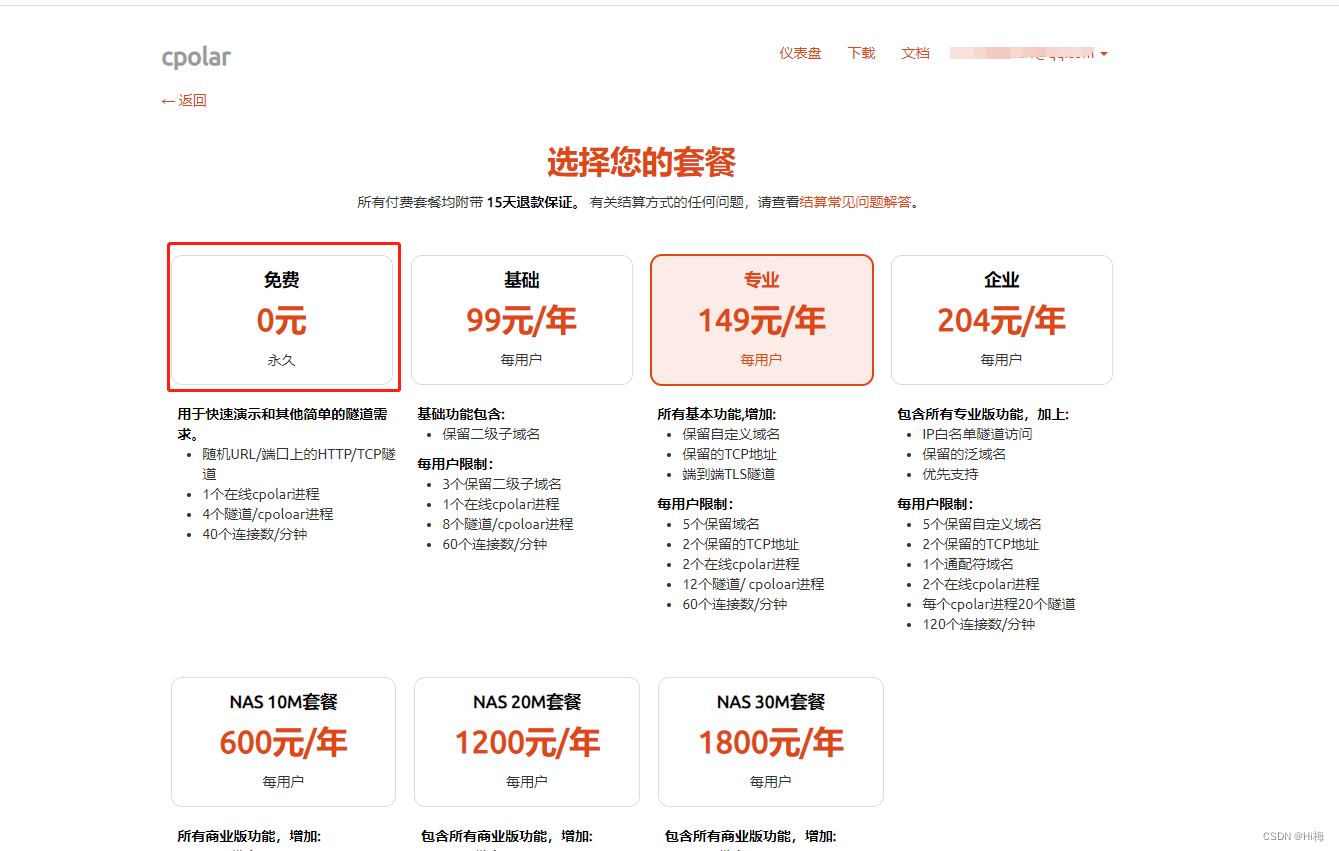Click 每个cpolar进程20个隧道 list item
This screenshot has width=1339, height=851.
(999, 604)
